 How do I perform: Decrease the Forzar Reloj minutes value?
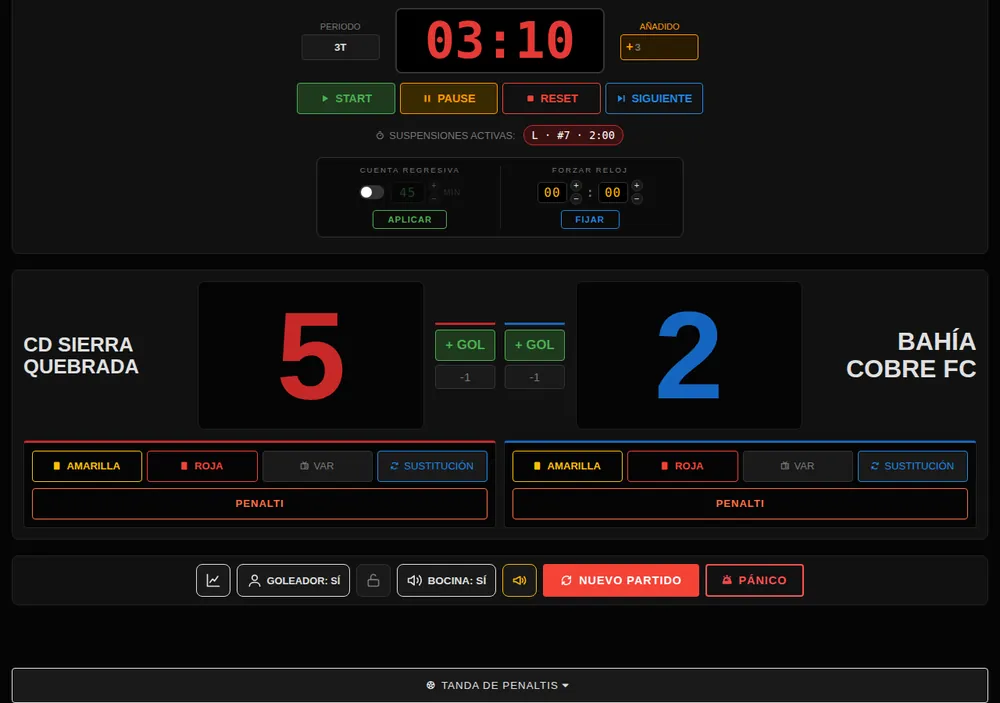tap(576, 198)
